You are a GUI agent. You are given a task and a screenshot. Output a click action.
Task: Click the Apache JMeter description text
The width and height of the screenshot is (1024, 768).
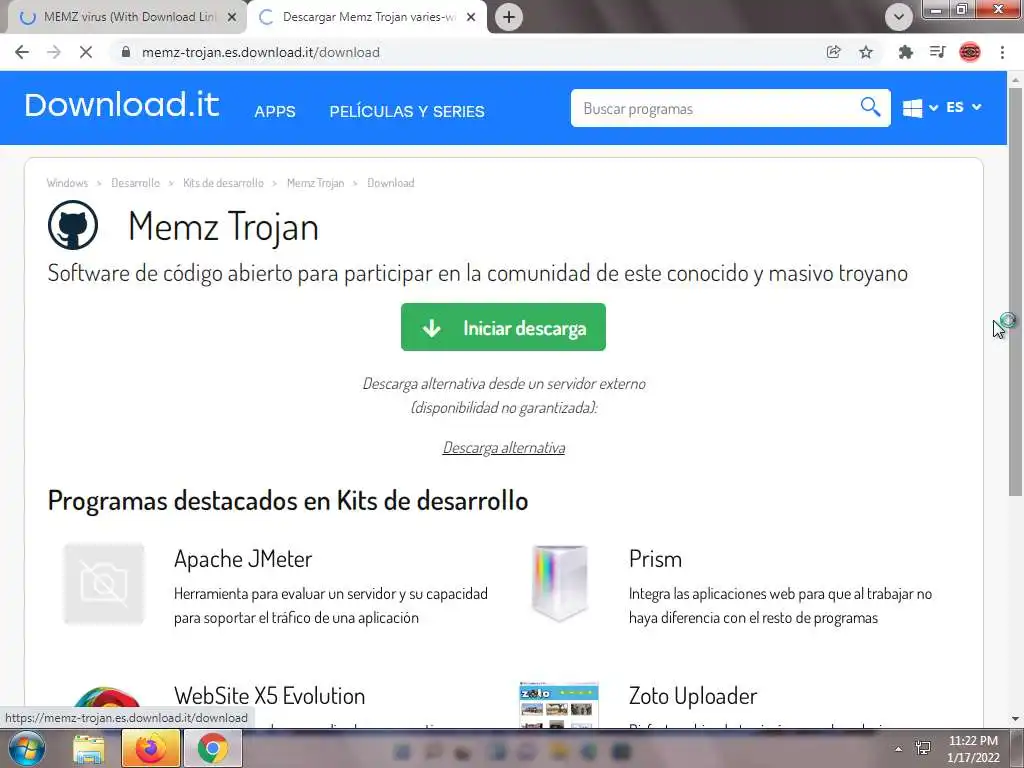point(330,606)
